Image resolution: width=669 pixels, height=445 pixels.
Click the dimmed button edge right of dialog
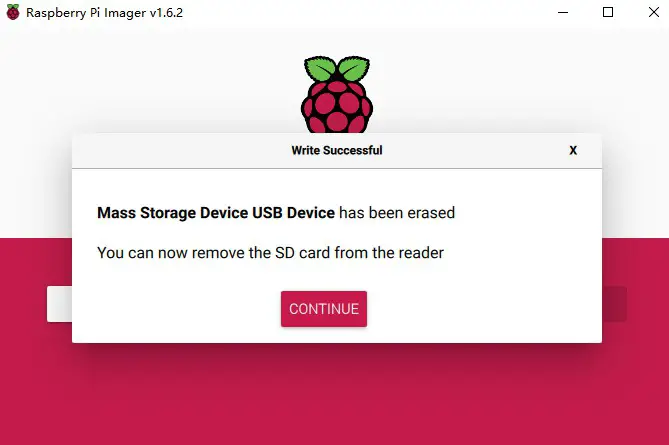click(614, 304)
